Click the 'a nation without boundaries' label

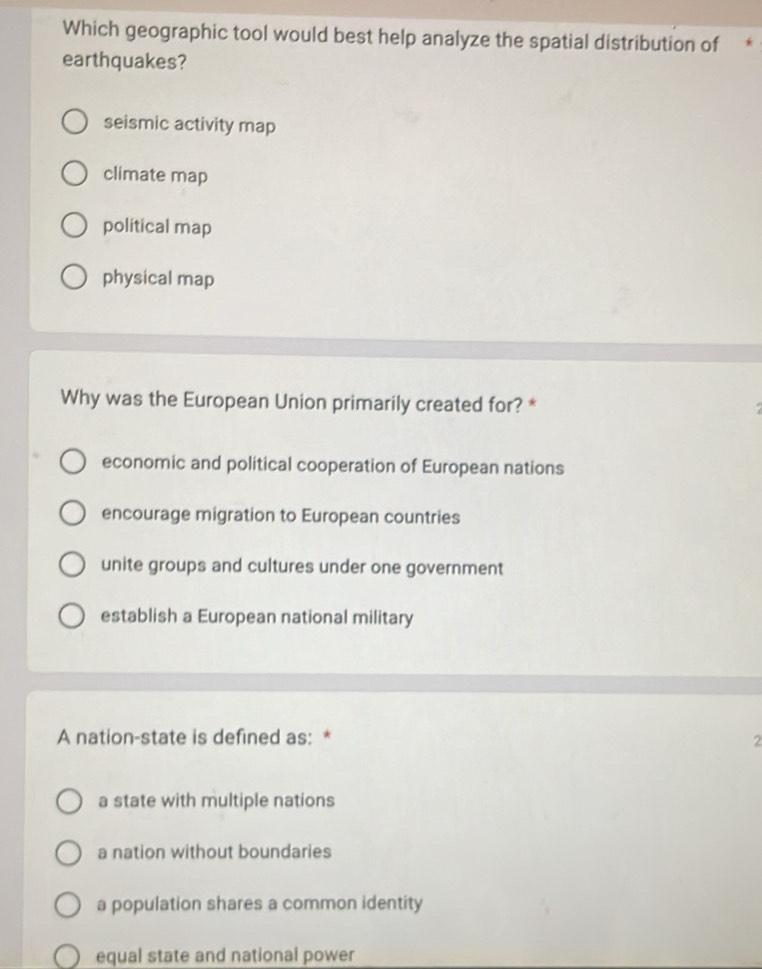(x=214, y=852)
